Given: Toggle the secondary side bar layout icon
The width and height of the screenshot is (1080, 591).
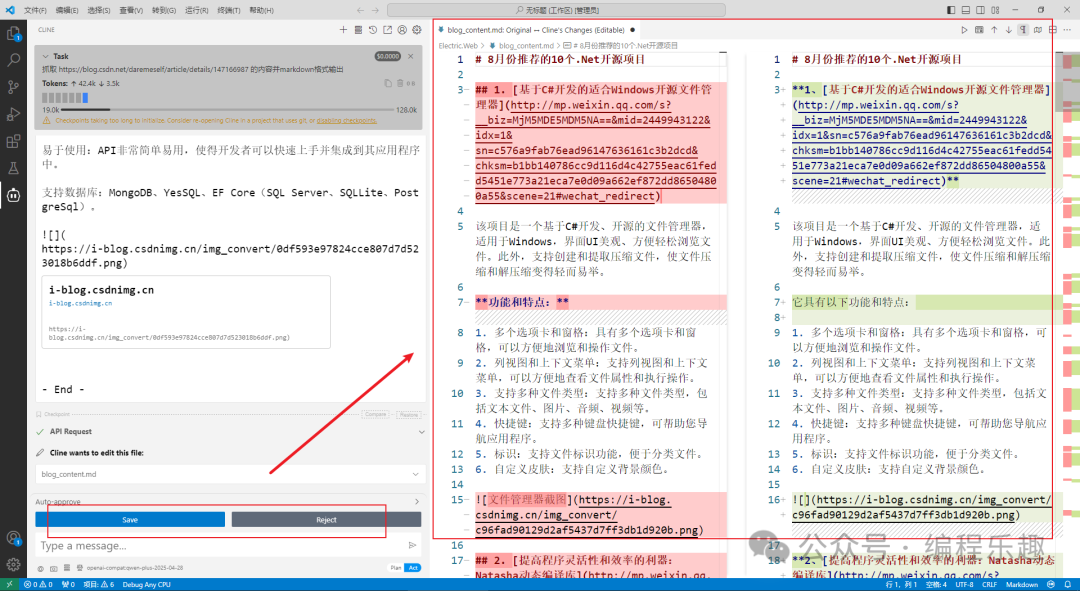Looking at the screenshot, I should (x=980, y=10).
